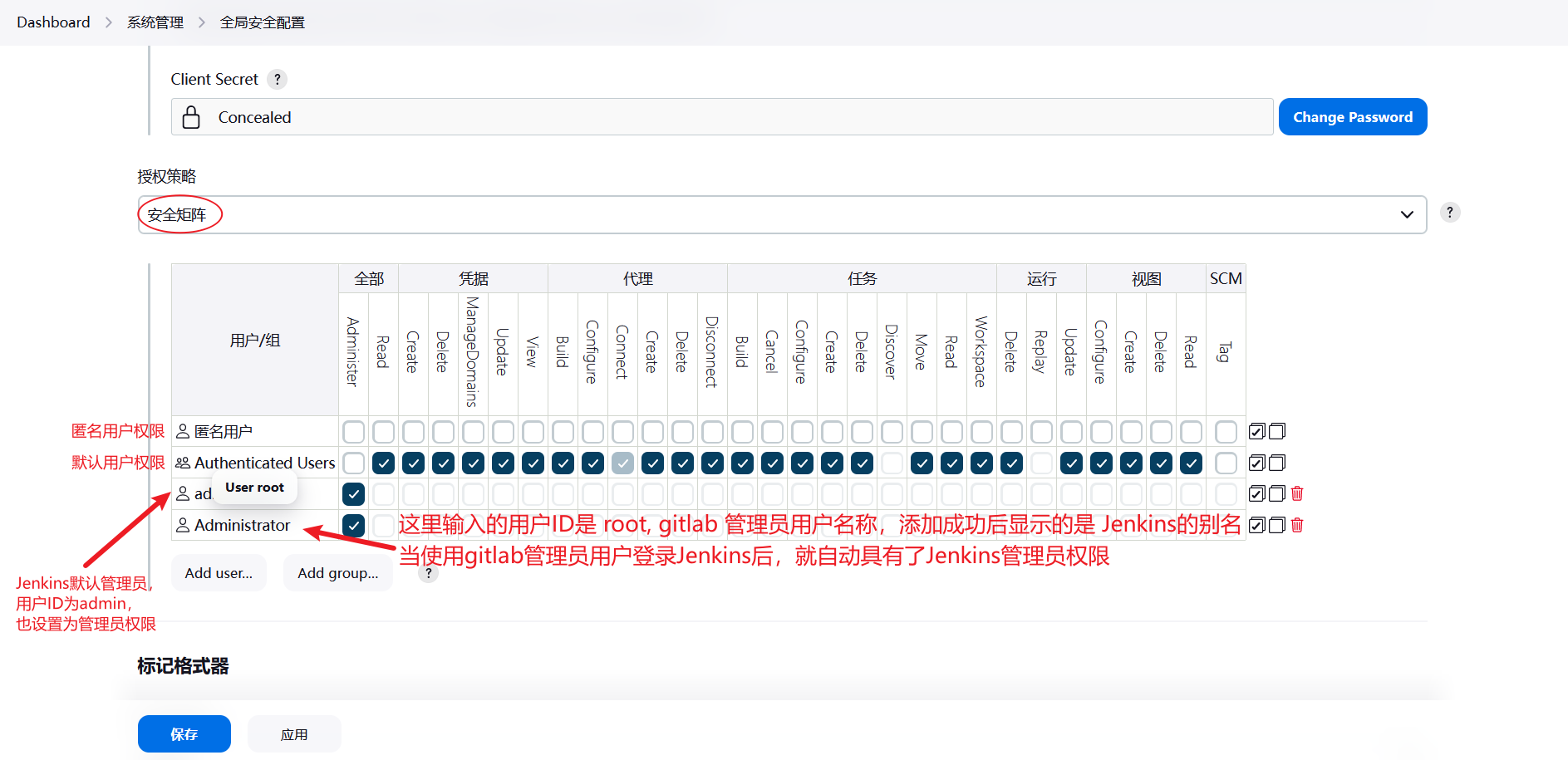Image resolution: width=1568 pixels, height=760 pixels.
Task: Toggle agent Connect for Authenticated Users
Action: 623,463
